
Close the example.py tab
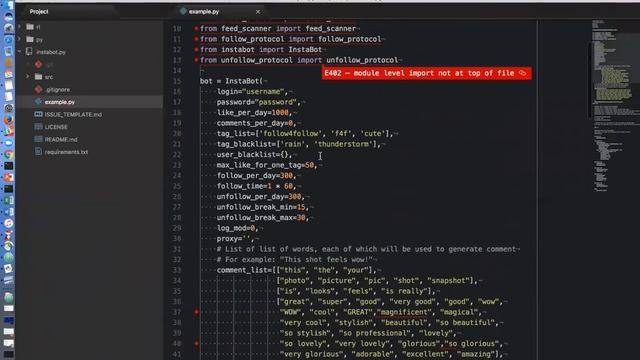point(258,12)
